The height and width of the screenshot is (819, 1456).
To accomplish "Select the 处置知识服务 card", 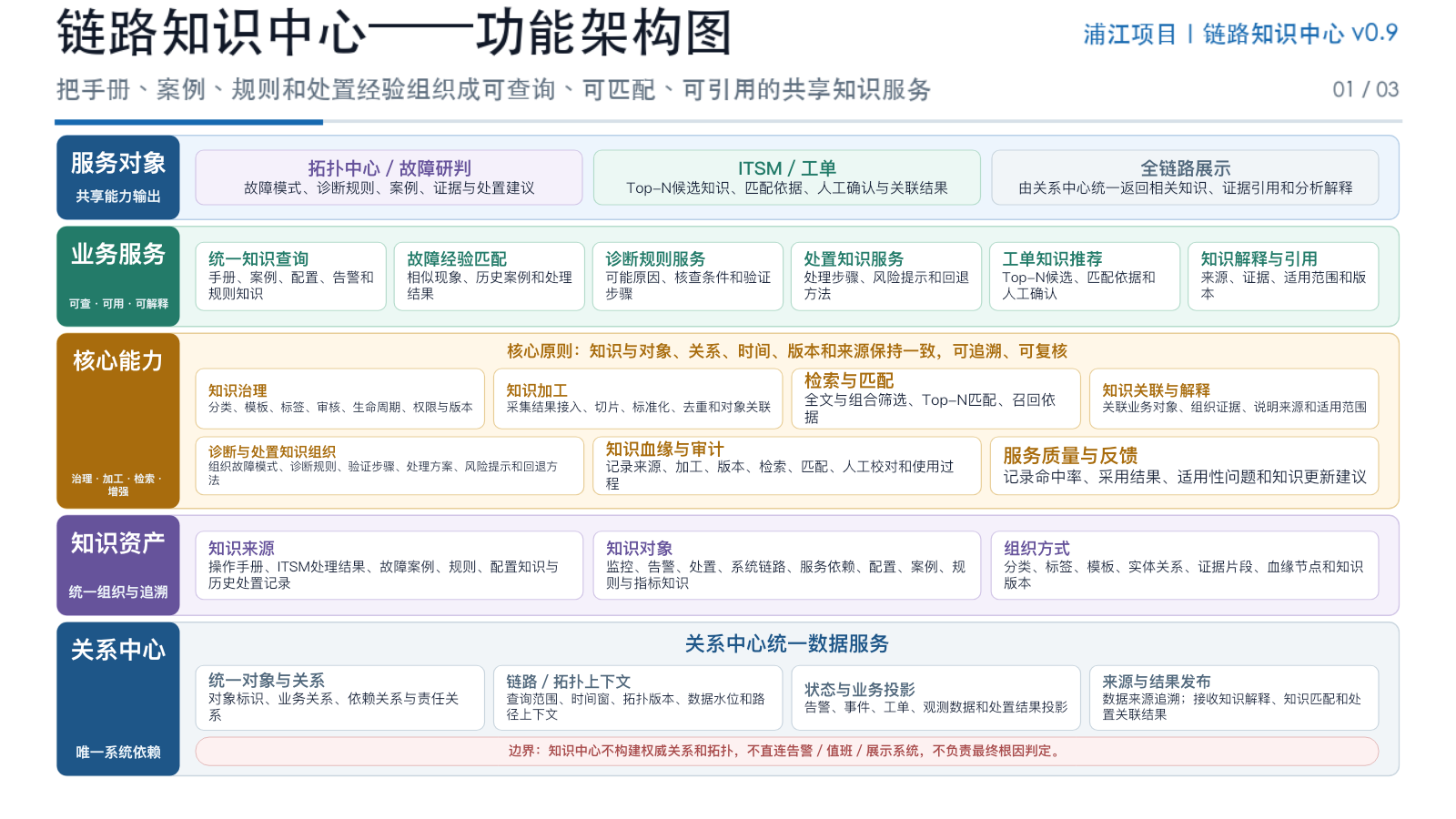I will click(886, 277).
